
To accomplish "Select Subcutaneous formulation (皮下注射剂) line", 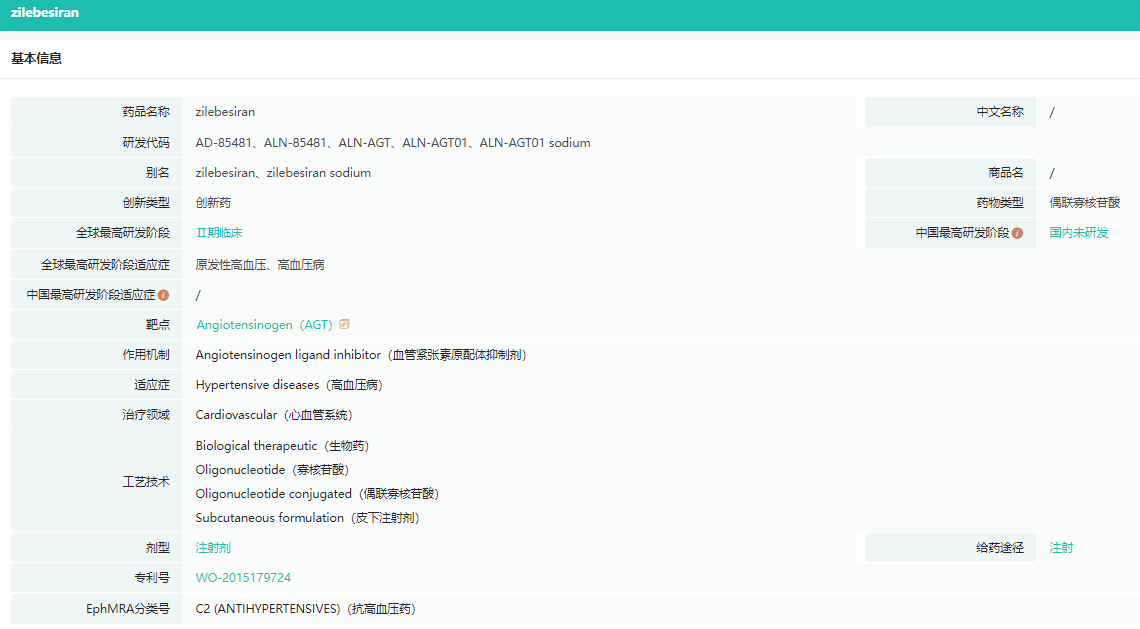I will (x=308, y=518).
